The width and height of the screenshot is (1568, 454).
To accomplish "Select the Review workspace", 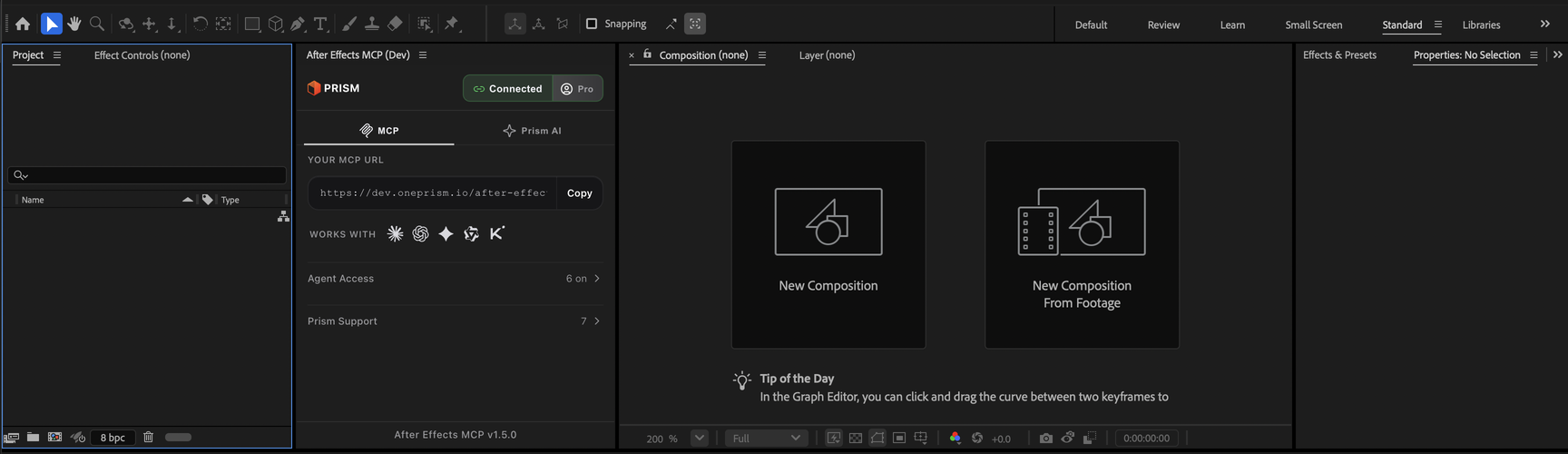I will [1163, 25].
